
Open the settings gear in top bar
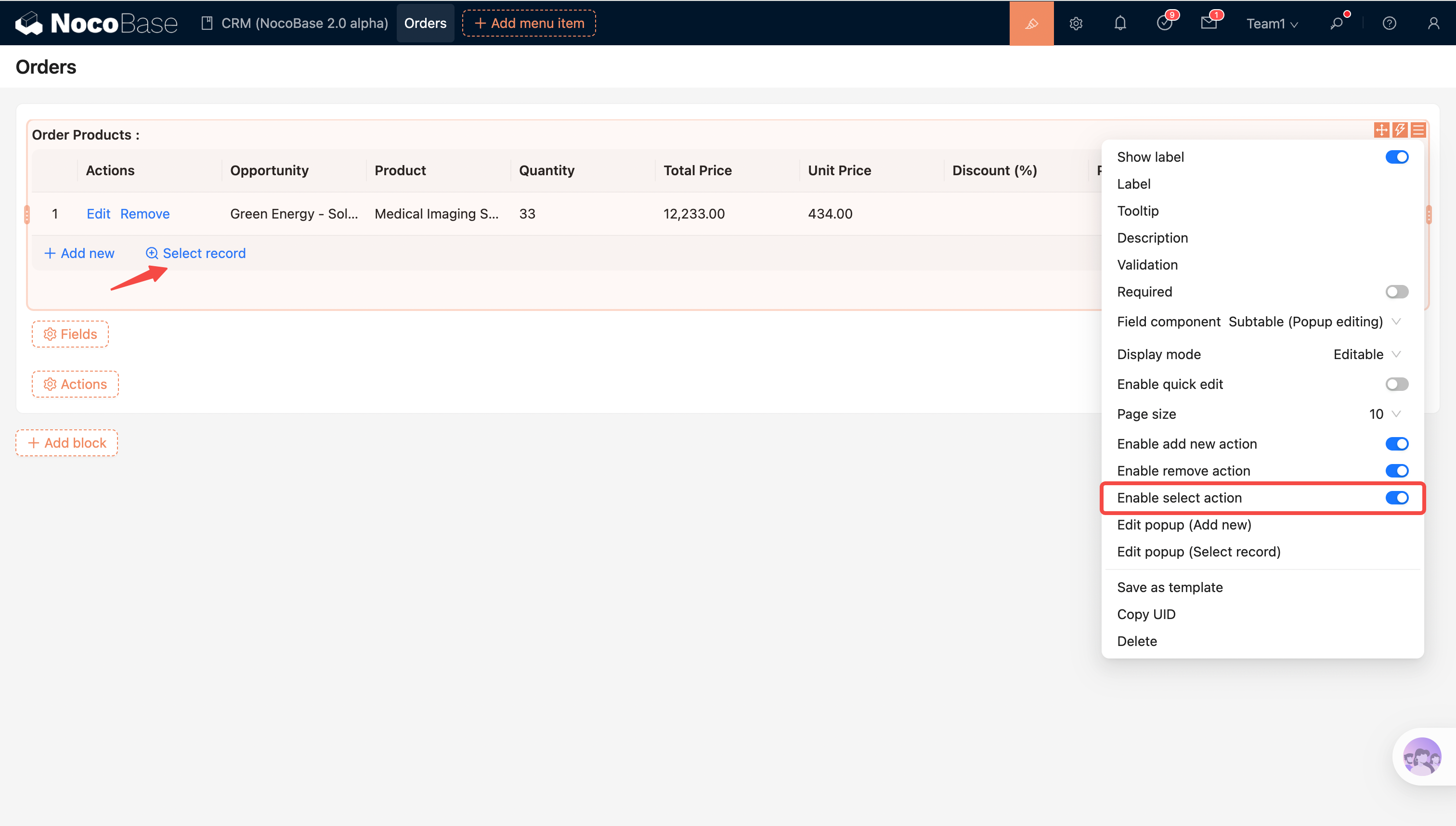pos(1076,23)
